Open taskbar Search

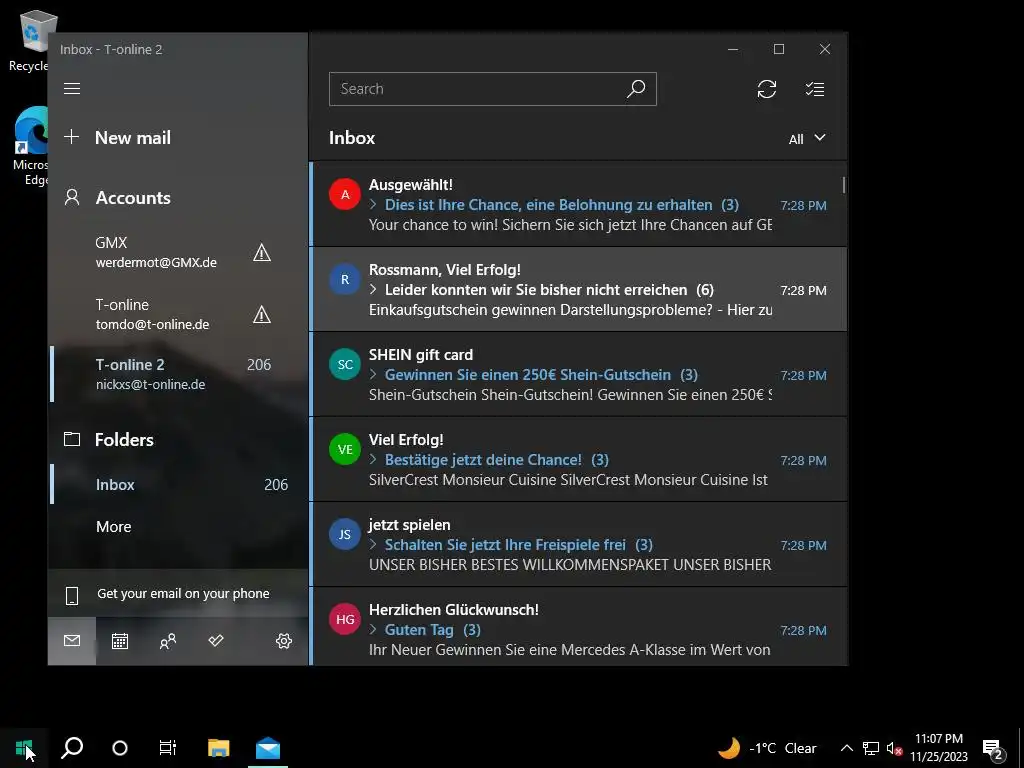[72, 748]
